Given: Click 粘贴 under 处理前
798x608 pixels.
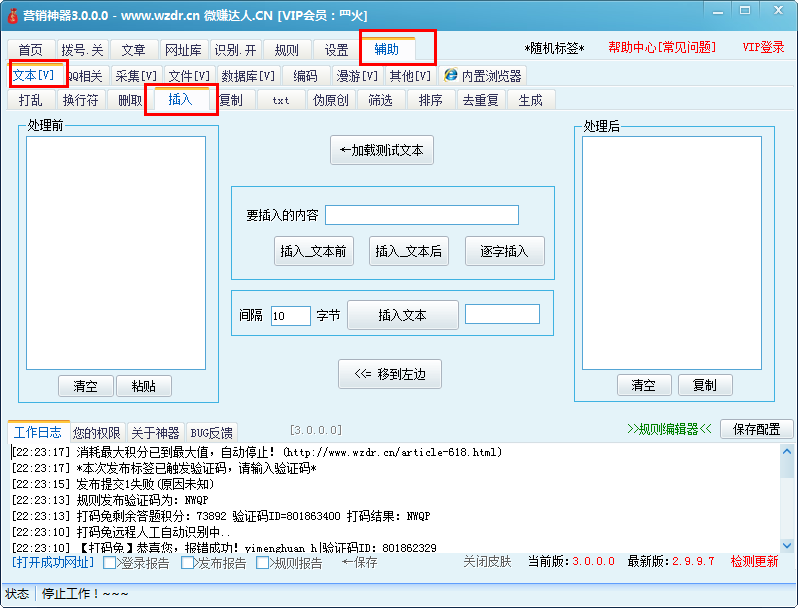Looking at the screenshot, I should pyautogui.click(x=144, y=386).
